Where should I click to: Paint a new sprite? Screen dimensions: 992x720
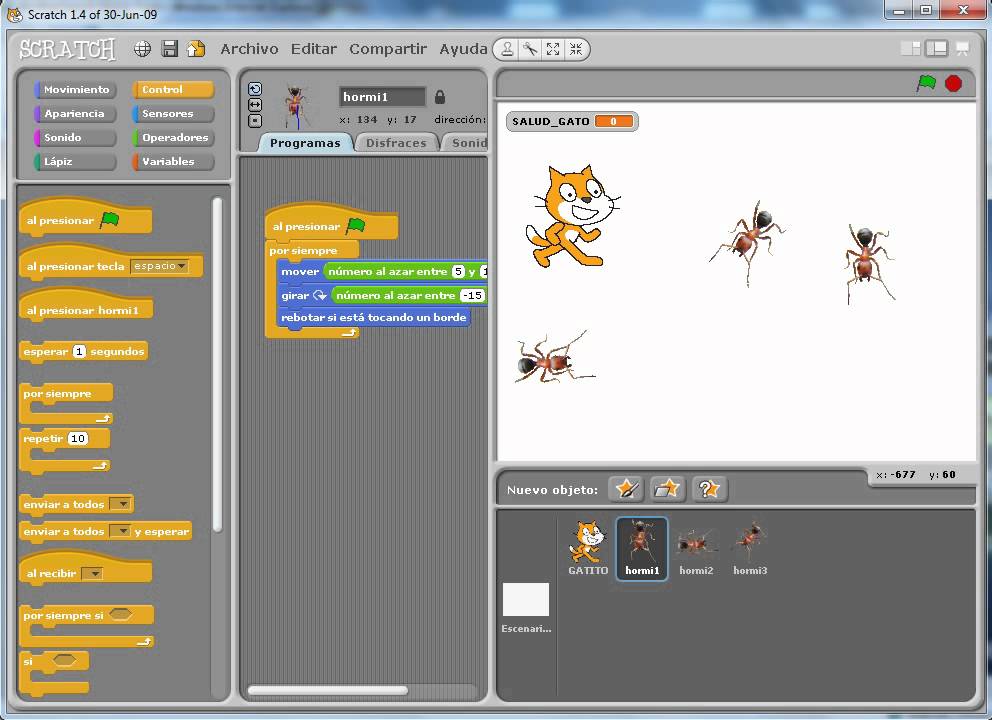(x=626, y=489)
